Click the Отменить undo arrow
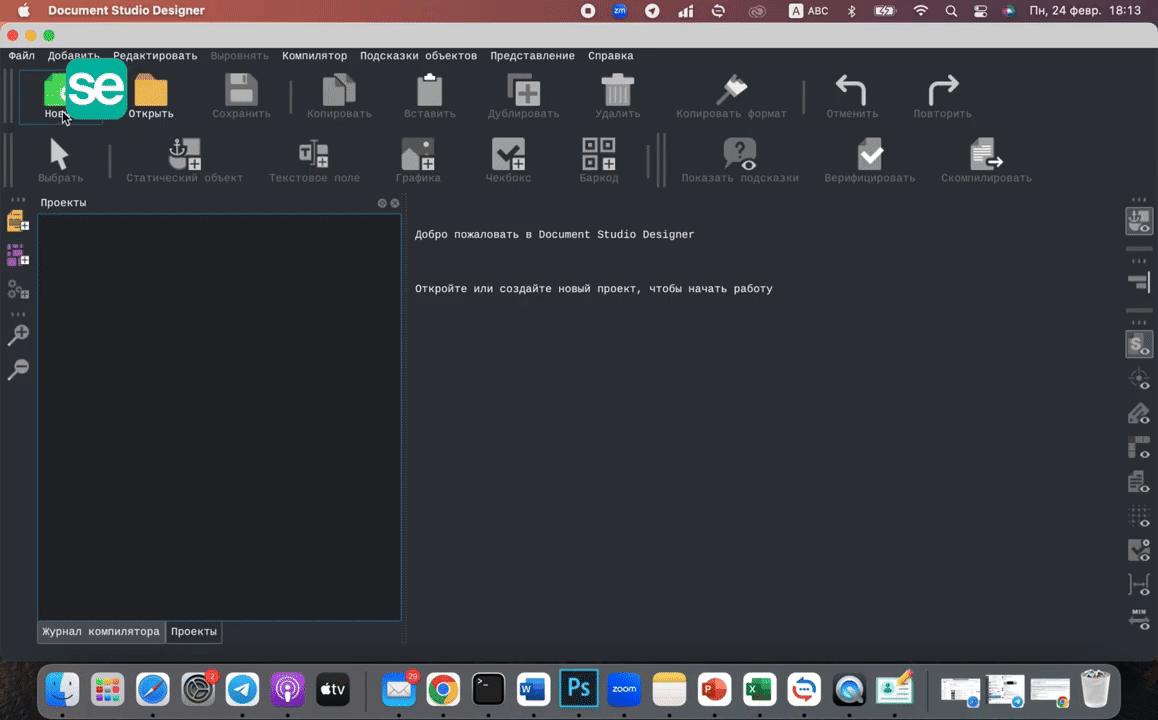 [852, 90]
